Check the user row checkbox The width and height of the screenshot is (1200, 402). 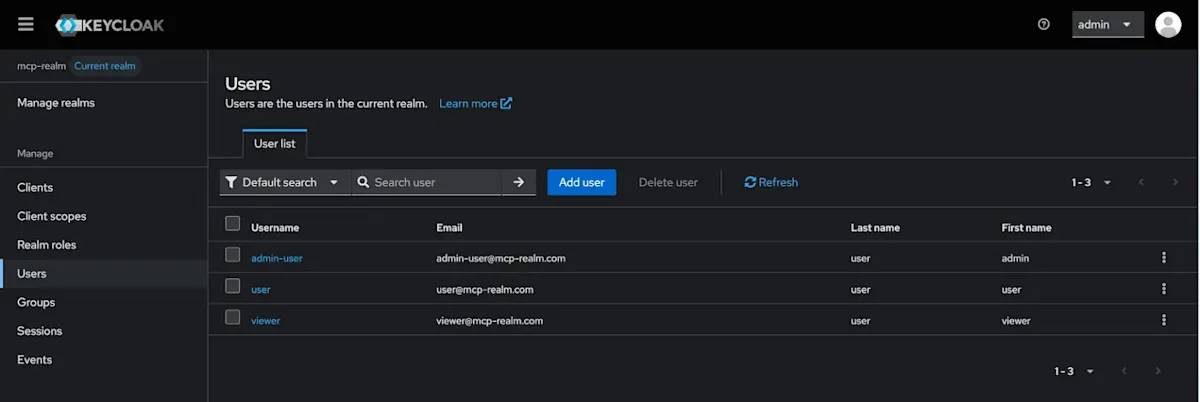tap(233, 286)
